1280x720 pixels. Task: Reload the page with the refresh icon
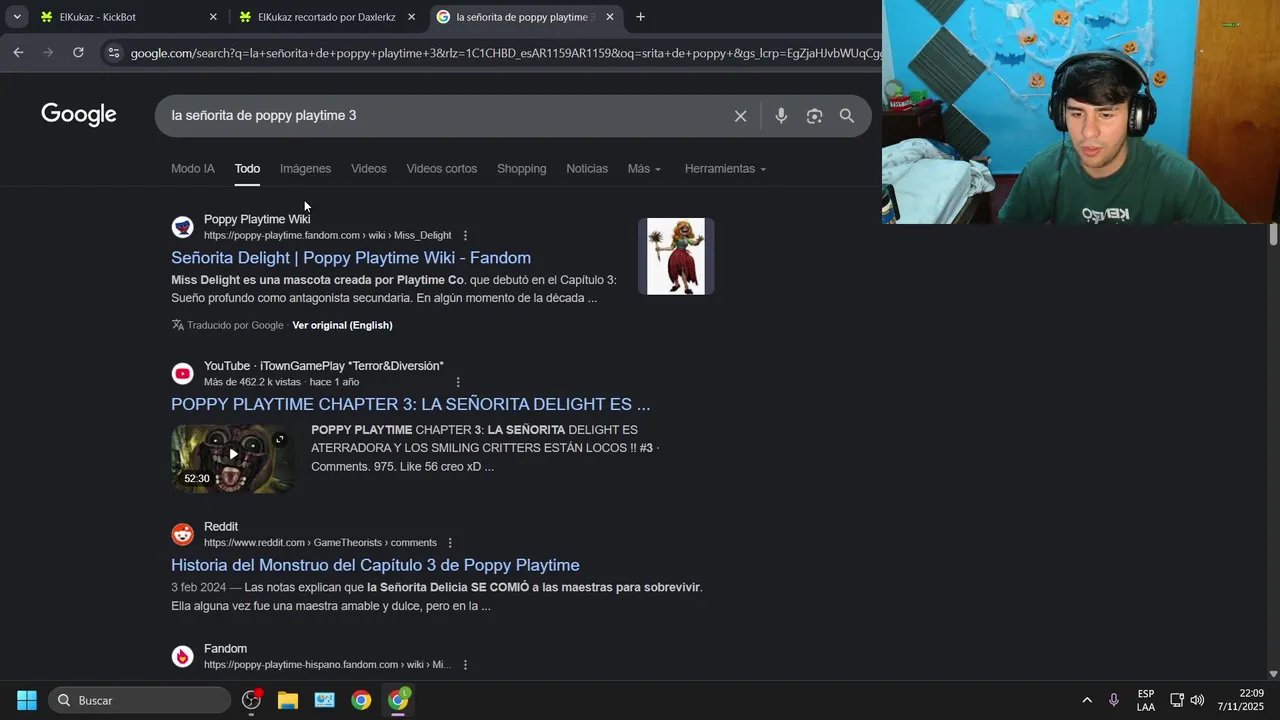point(78,52)
